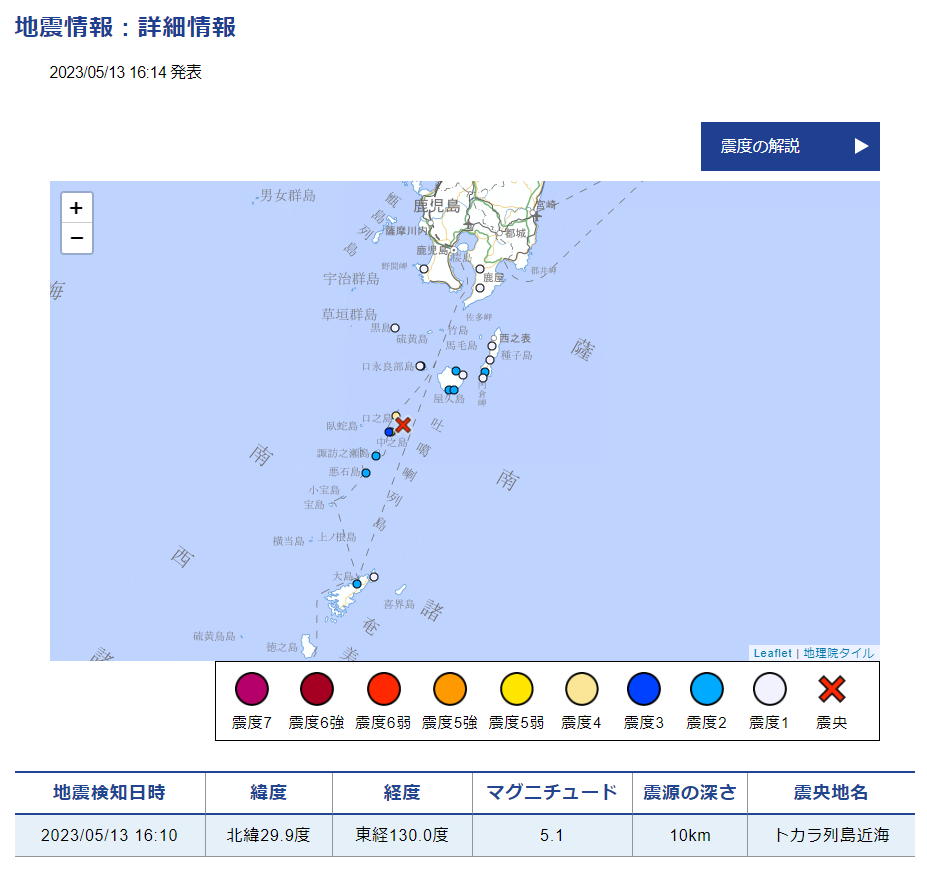
Task: Open the Leaflet attribution link
Action: point(772,653)
